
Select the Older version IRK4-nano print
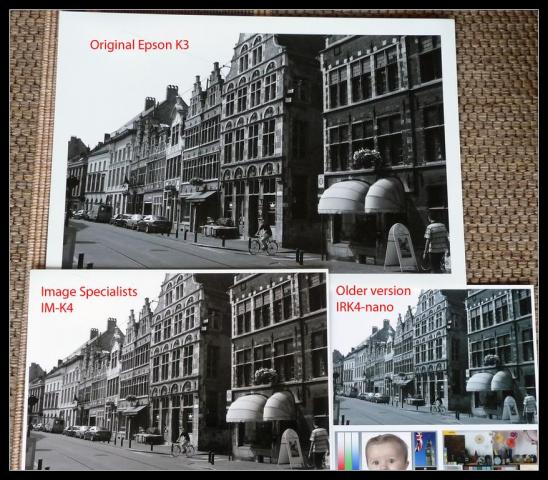click(434, 356)
